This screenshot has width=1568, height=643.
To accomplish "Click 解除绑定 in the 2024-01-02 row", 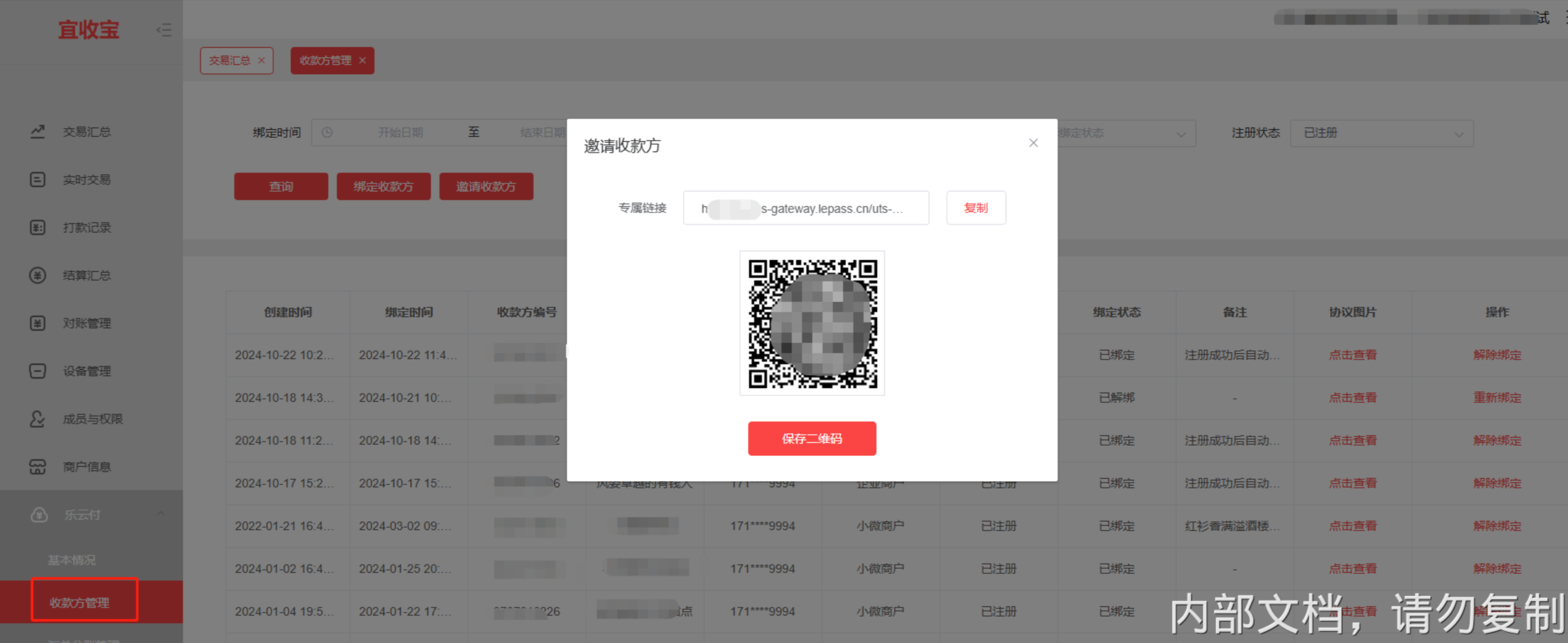I will point(1497,569).
